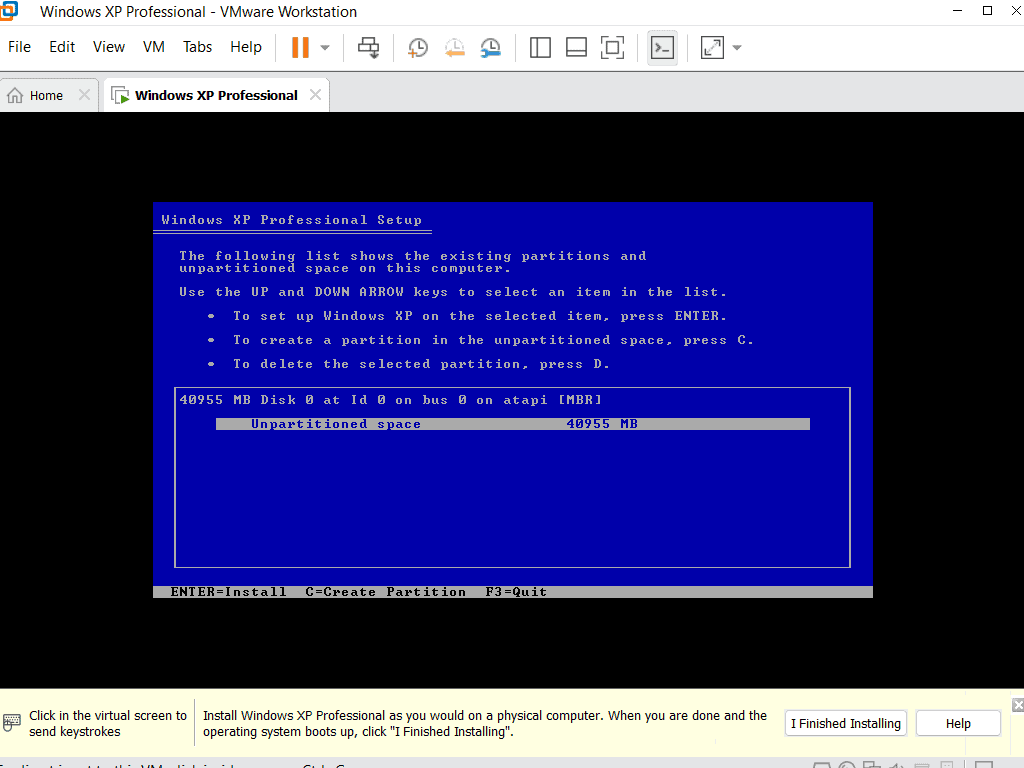Open the Edit menu

(62, 47)
